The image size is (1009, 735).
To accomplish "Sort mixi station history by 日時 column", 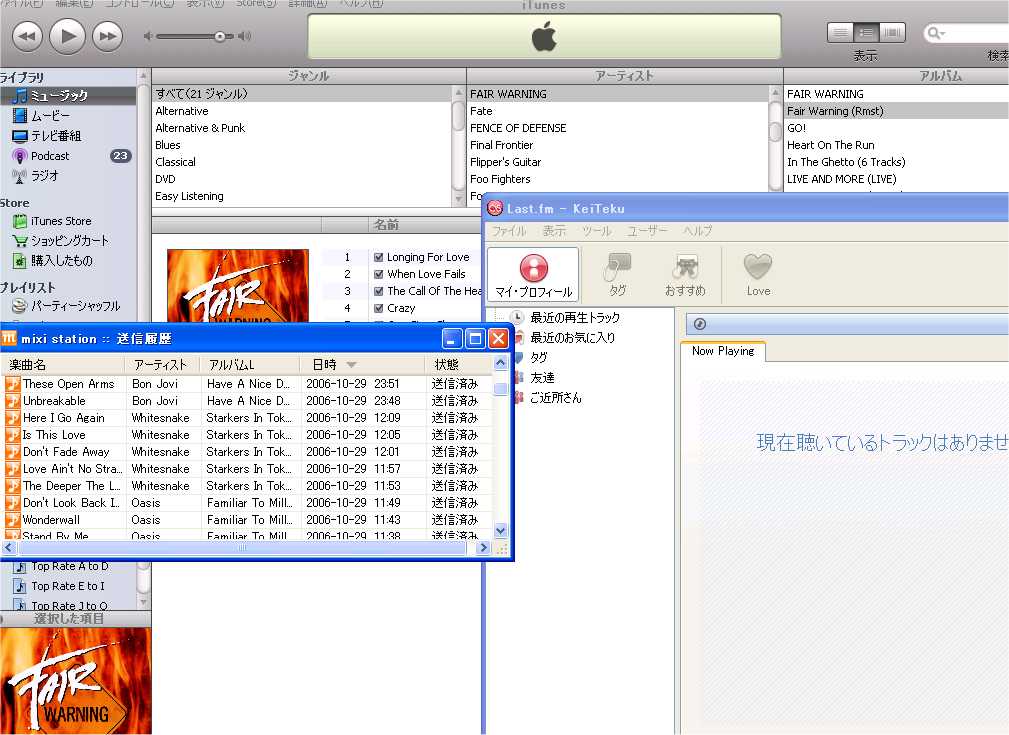I will [363, 365].
